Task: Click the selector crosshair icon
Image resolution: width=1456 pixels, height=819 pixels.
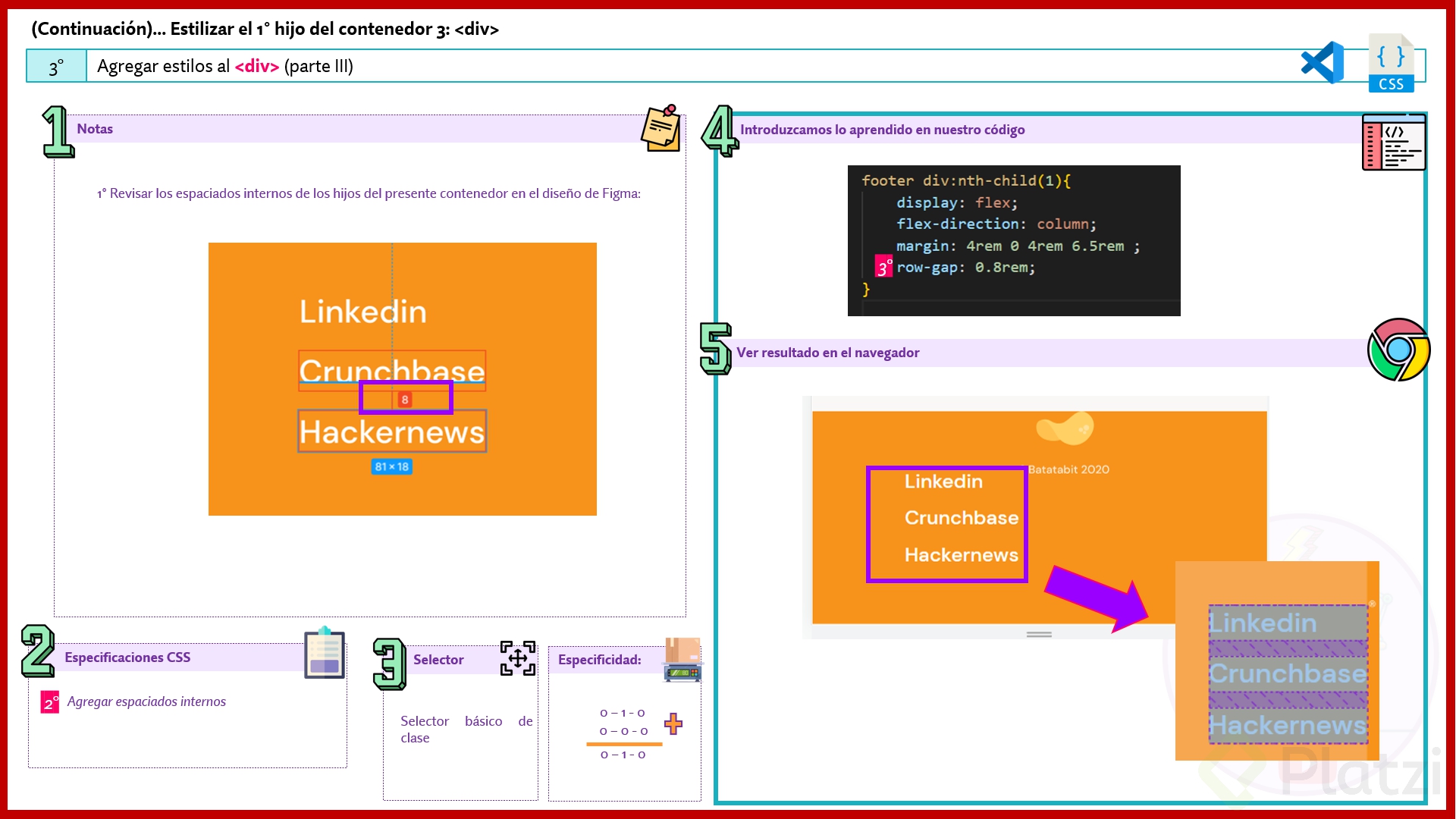Action: click(x=518, y=658)
